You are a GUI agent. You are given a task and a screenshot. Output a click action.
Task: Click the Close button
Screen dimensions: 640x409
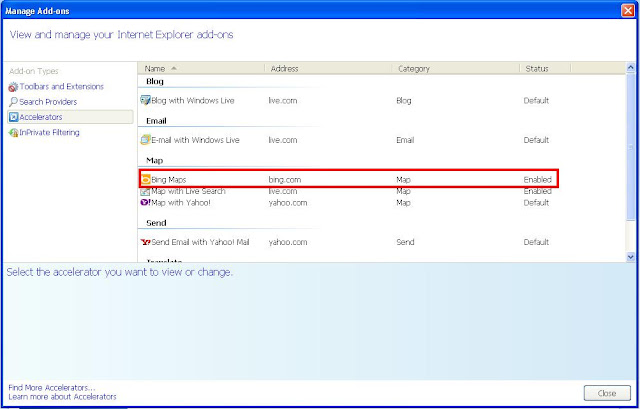point(607,393)
